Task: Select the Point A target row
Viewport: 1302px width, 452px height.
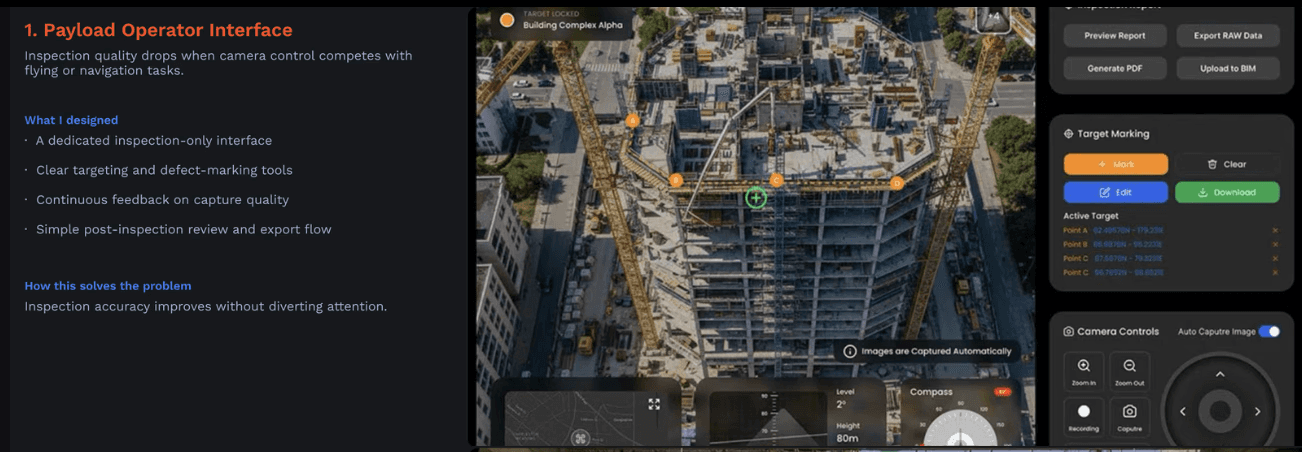Action: click(1171, 230)
